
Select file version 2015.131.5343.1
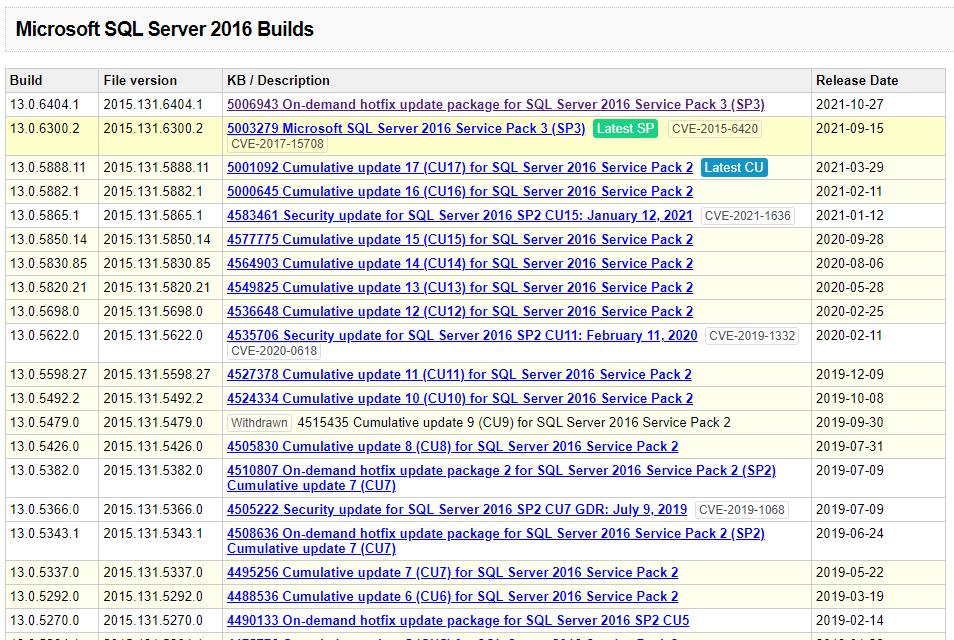point(153,534)
